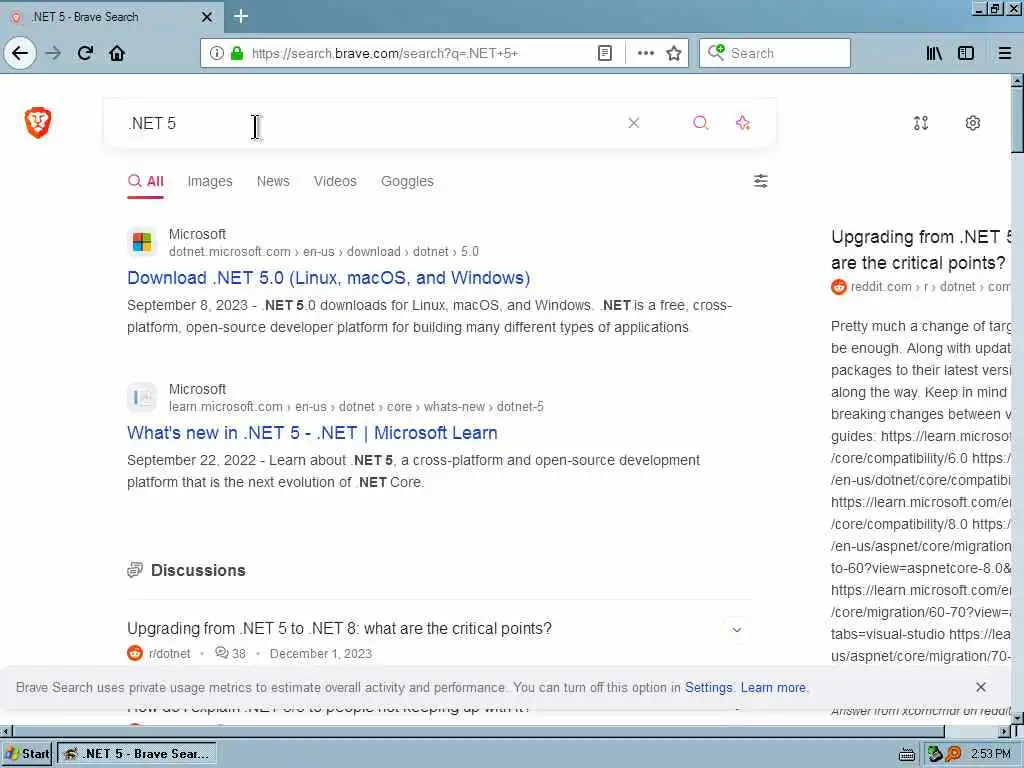Viewport: 1024px width, 768px height.
Task: Expand the Upgrading from .NET 5 discussion
Action: pyautogui.click(x=737, y=630)
